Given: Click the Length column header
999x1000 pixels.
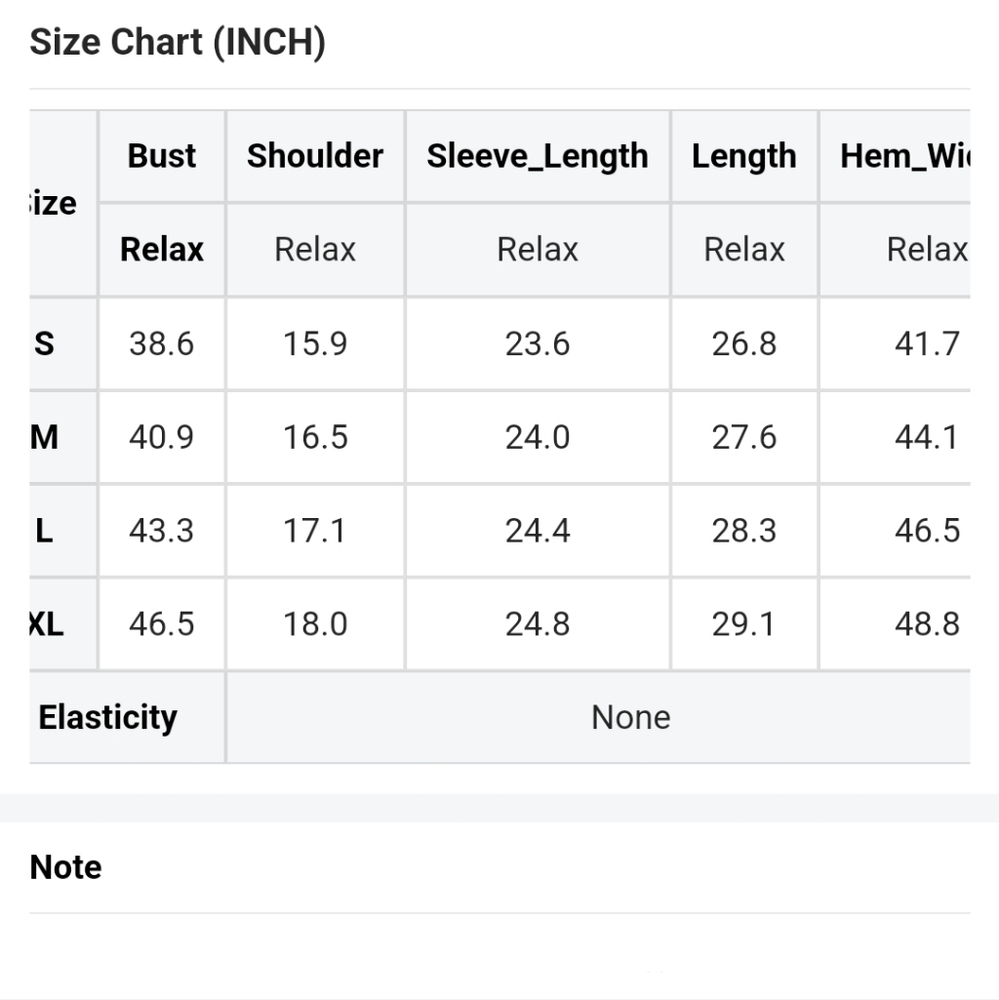Looking at the screenshot, I should click(744, 156).
